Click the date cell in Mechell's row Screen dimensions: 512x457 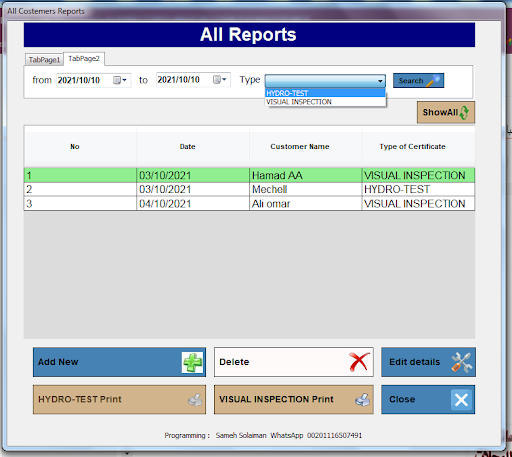point(193,189)
